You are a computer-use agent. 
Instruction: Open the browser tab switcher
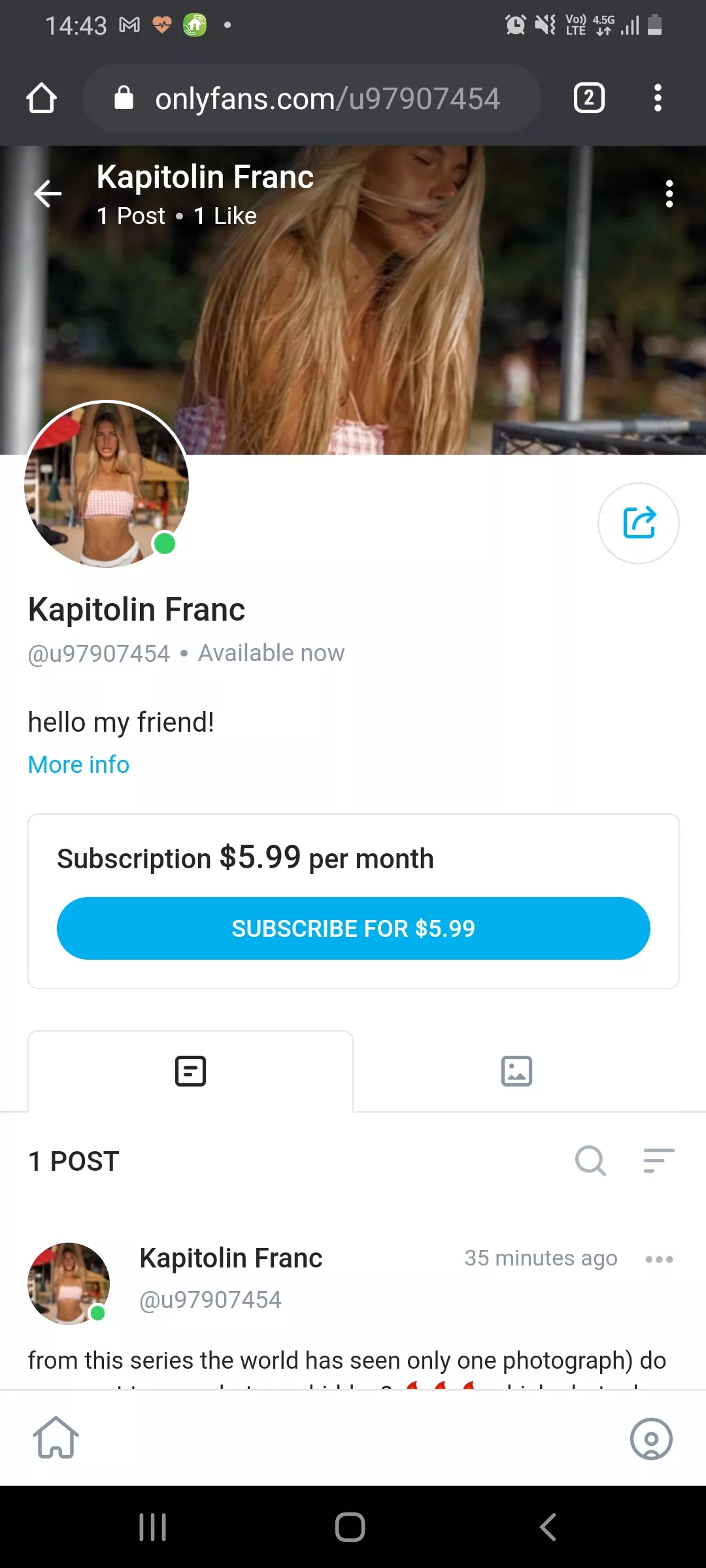tap(588, 98)
